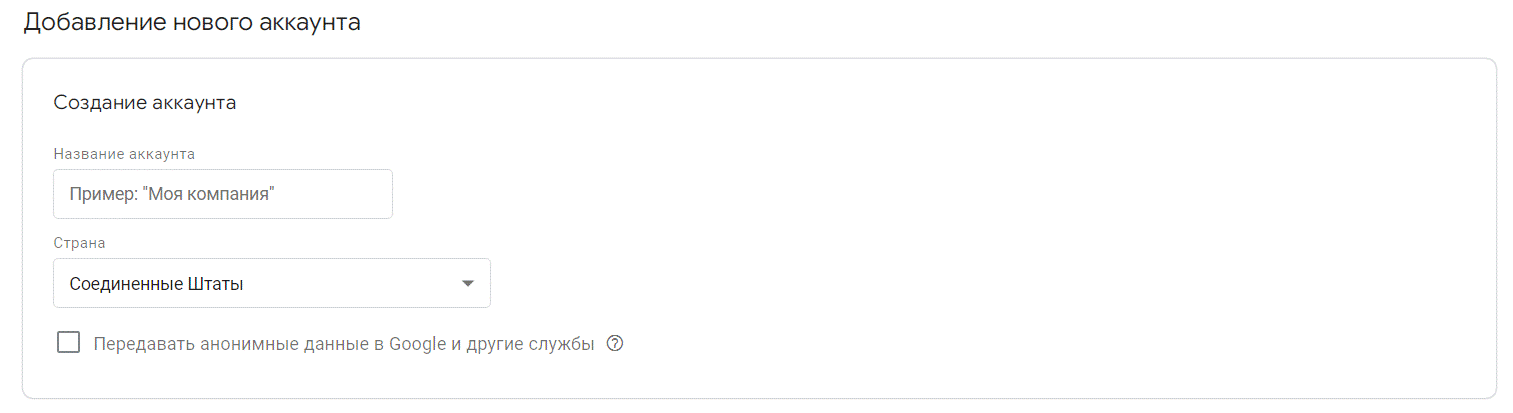
Task: Click the 'Добавление нового аккаунта' page title
Action: click(x=192, y=22)
